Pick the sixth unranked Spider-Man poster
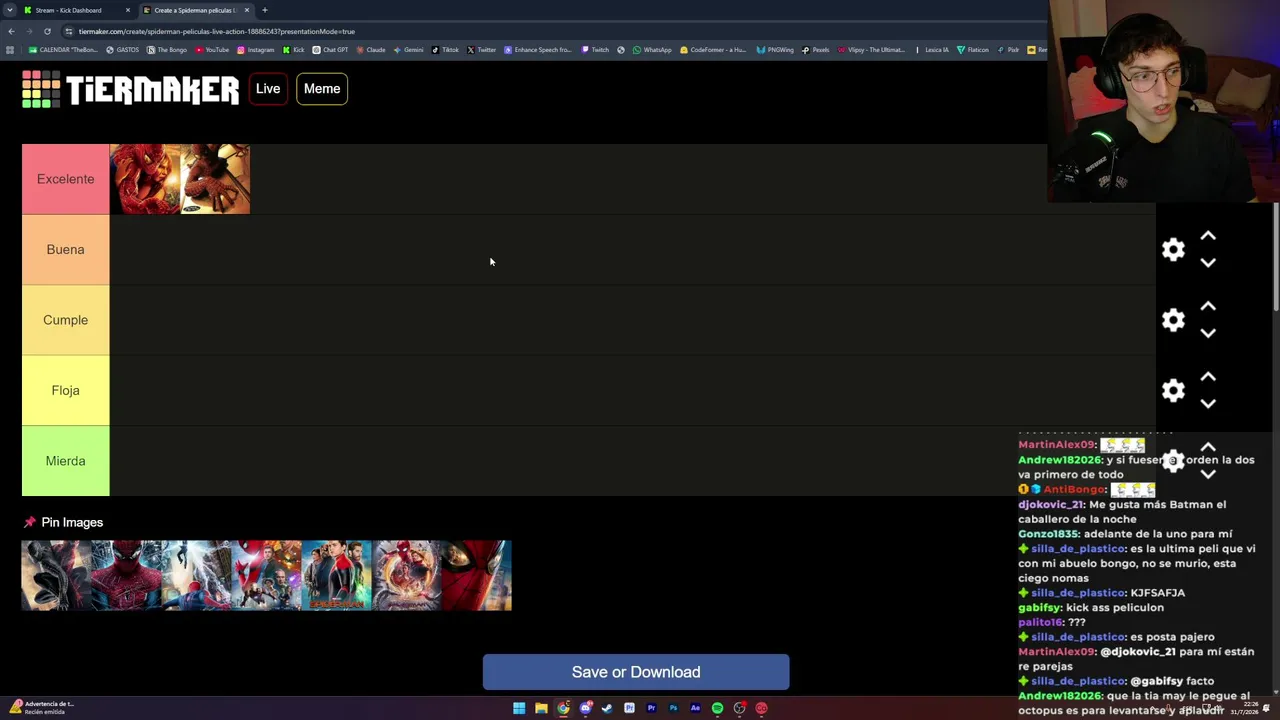The height and width of the screenshot is (720, 1280). [407, 575]
